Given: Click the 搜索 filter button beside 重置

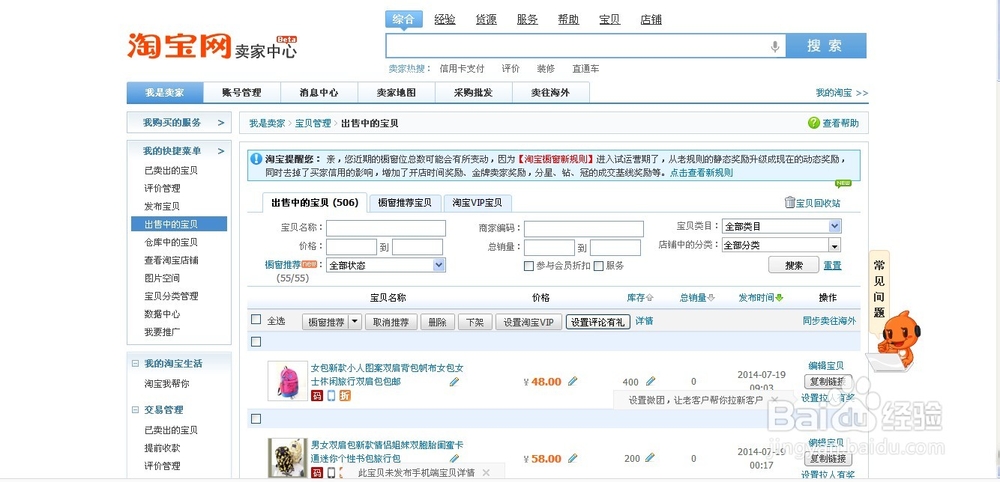Looking at the screenshot, I should point(793,265).
